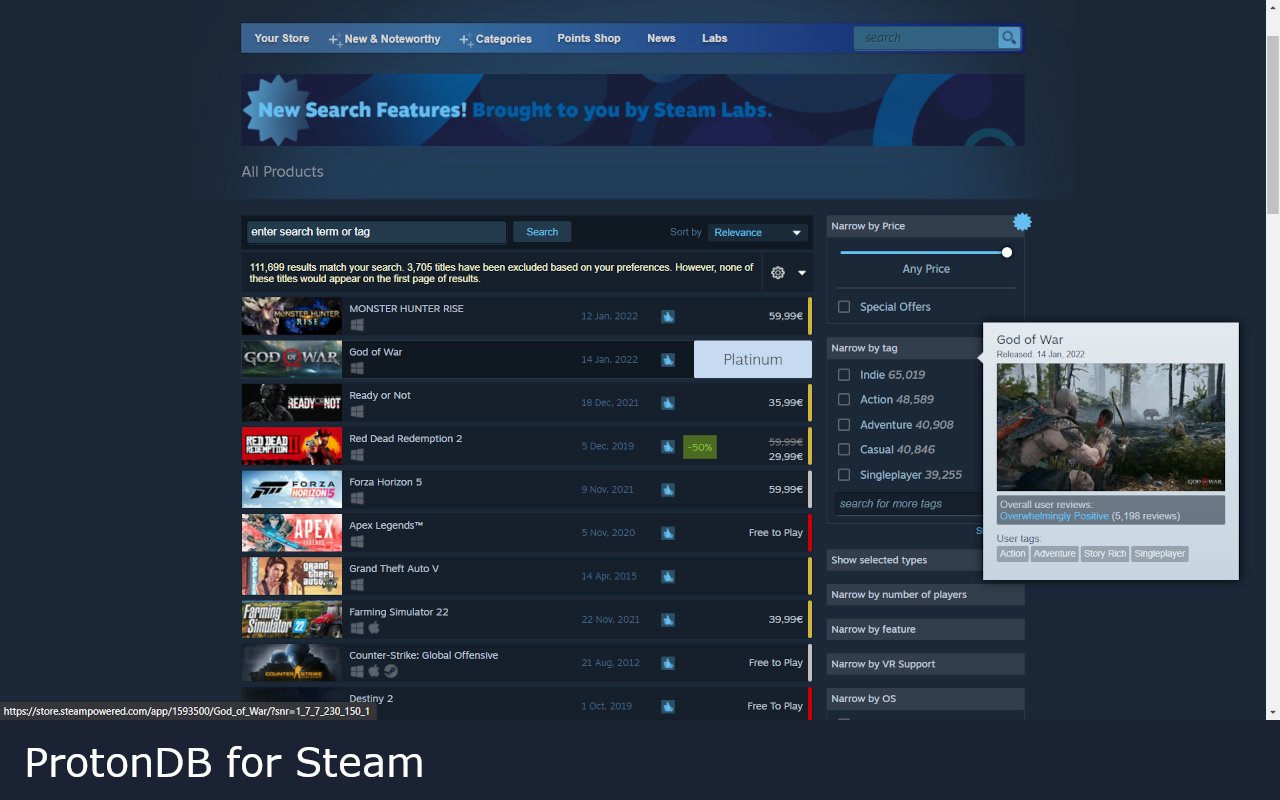
Task: Collapse the Narrow by OS section
Action: tap(926, 699)
